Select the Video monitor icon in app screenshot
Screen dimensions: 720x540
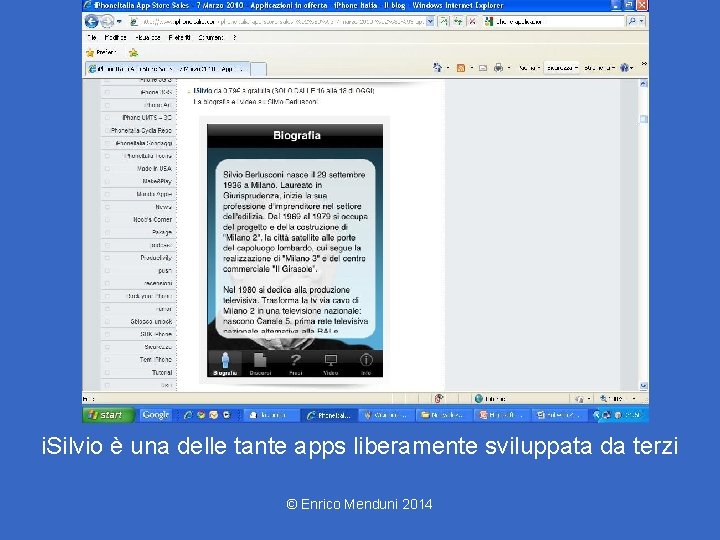(x=331, y=364)
